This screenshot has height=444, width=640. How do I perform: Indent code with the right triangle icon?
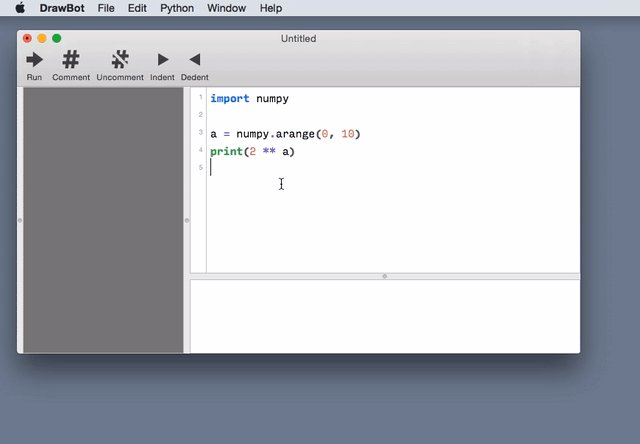click(162, 60)
